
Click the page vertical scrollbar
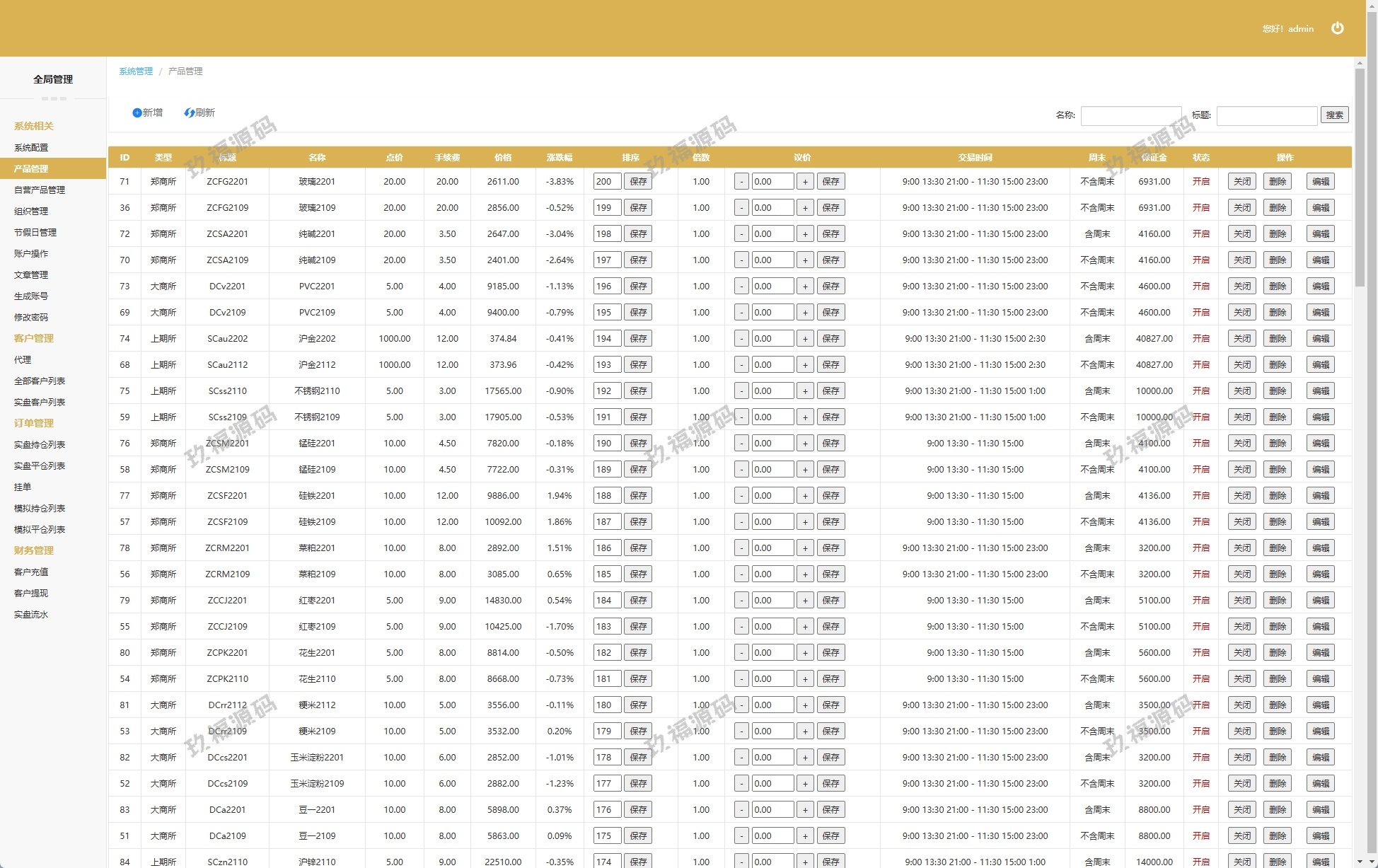click(x=1360, y=177)
